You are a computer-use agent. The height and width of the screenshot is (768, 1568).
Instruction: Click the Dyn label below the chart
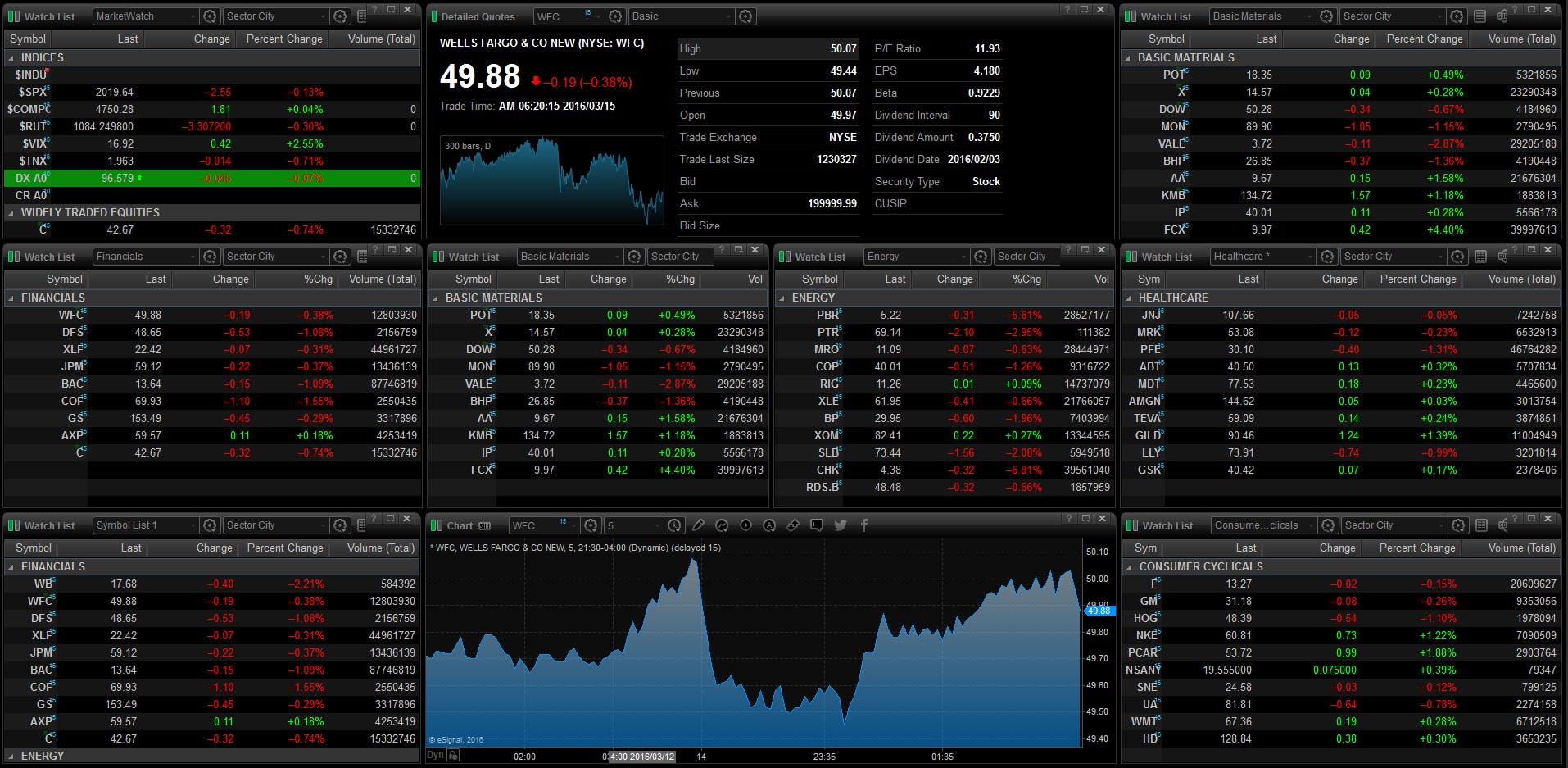click(435, 756)
